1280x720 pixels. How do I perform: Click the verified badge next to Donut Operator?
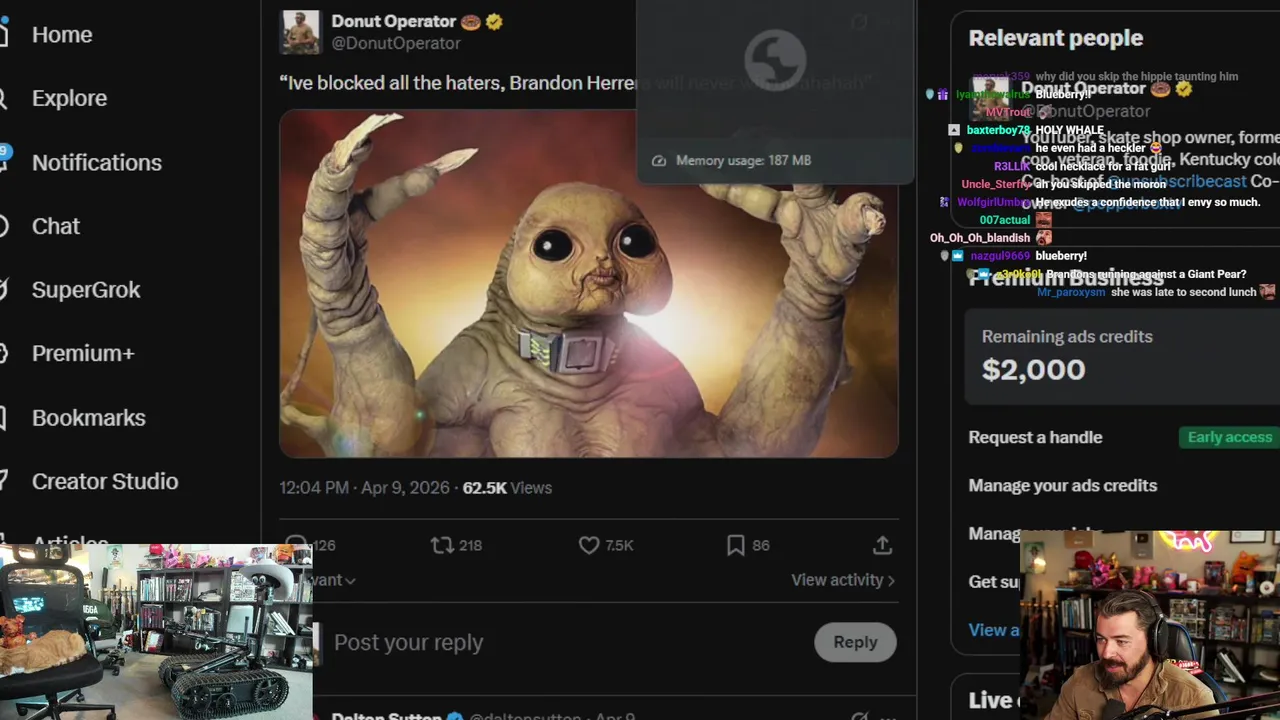tap(494, 21)
